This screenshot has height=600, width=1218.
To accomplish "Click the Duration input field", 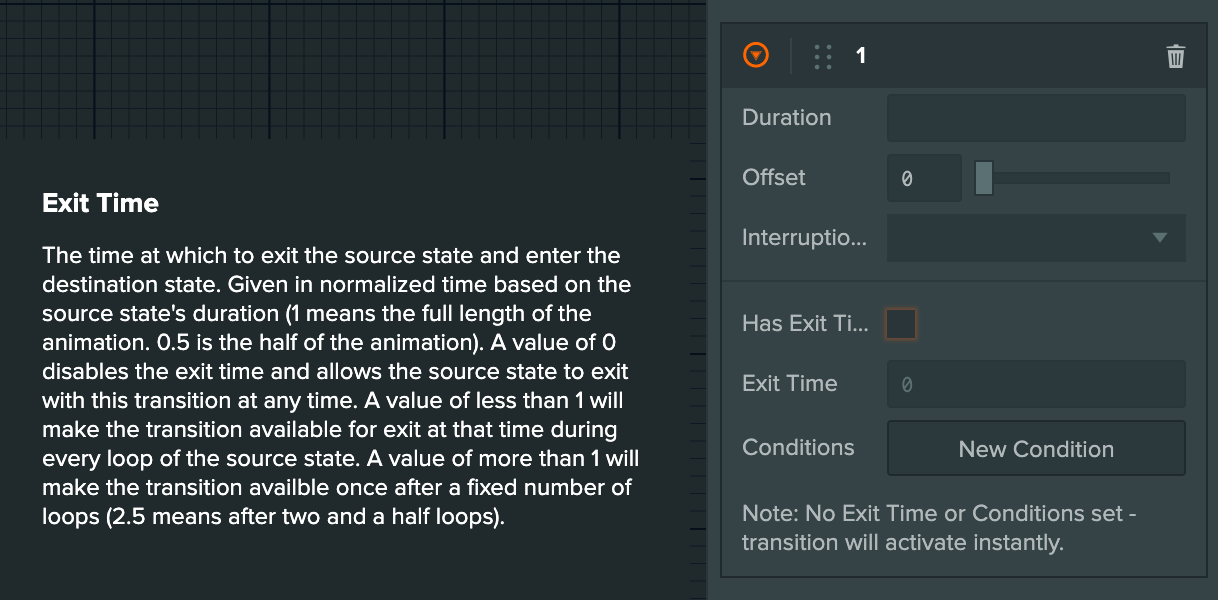I will [1036, 117].
